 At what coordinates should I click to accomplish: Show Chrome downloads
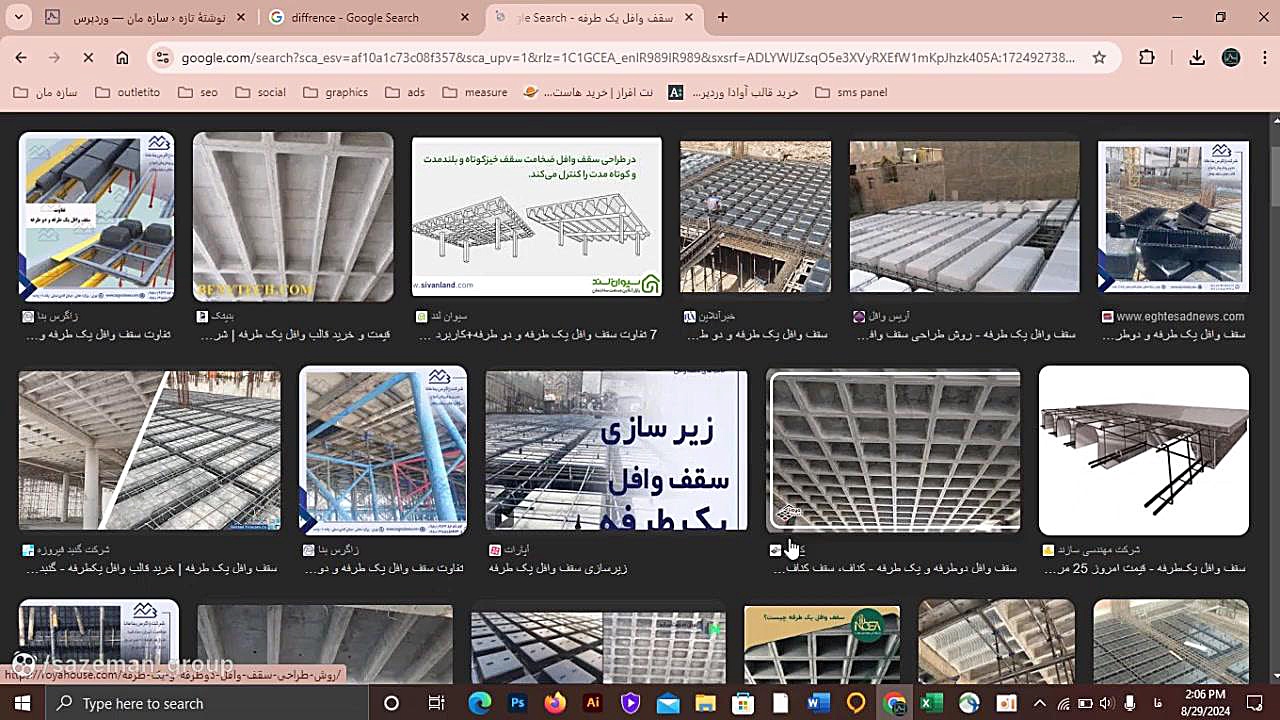pyautogui.click(x=1197, y=57)
